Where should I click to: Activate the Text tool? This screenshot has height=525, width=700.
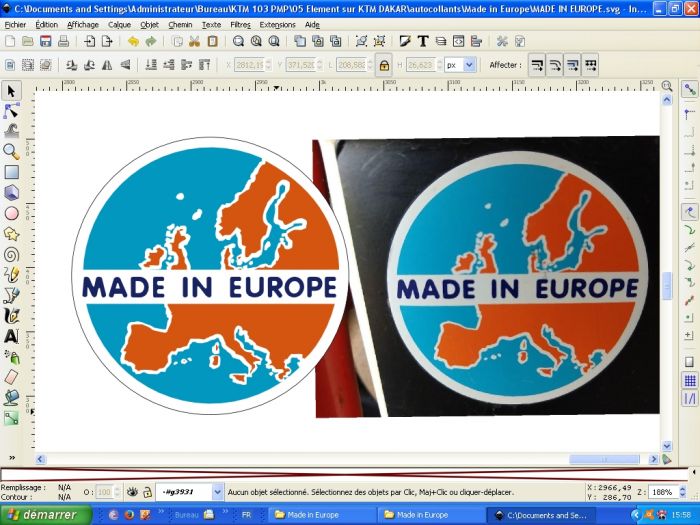click(11, 336)
